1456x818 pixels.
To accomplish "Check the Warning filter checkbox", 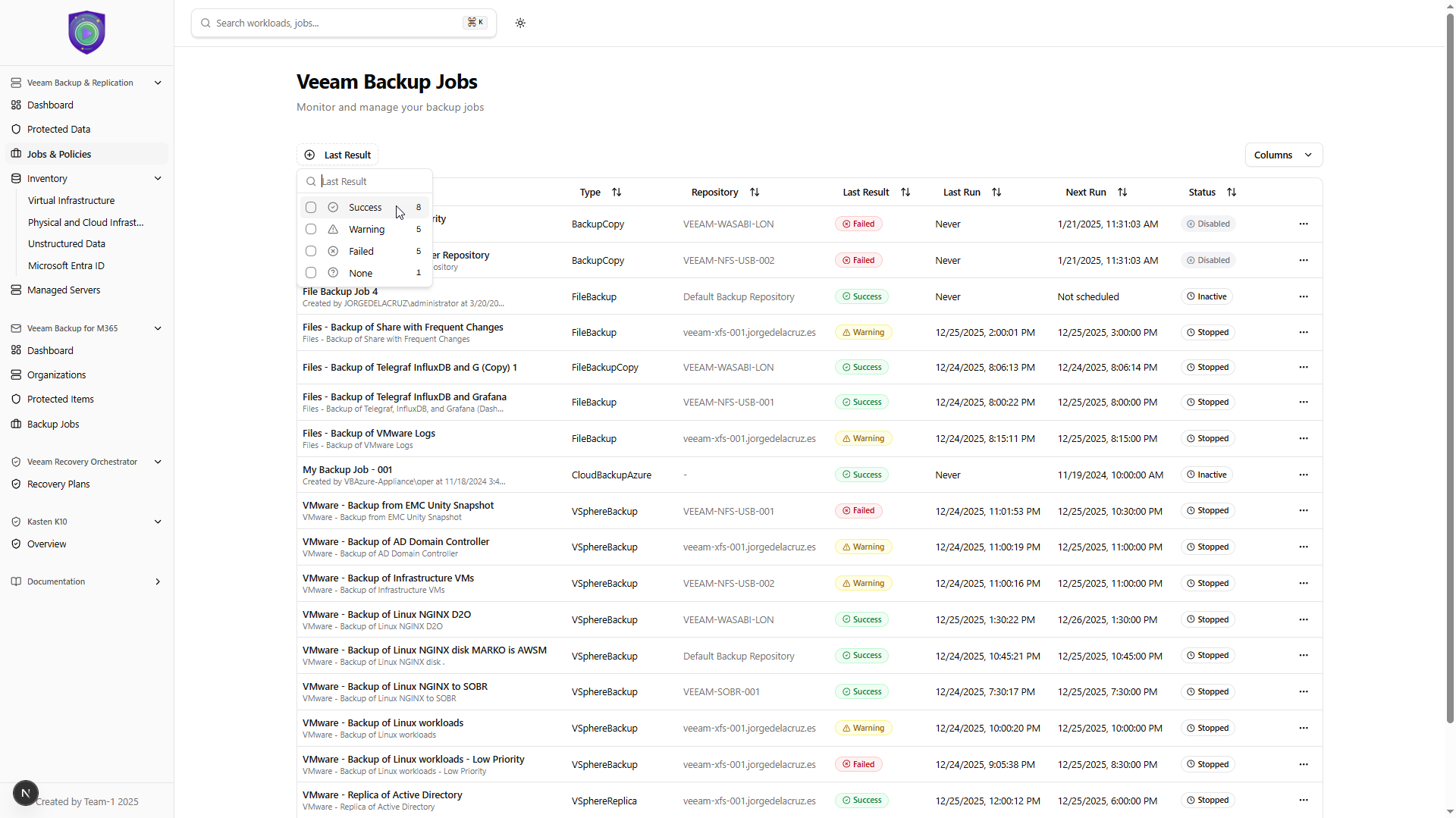I will point(311,230).
